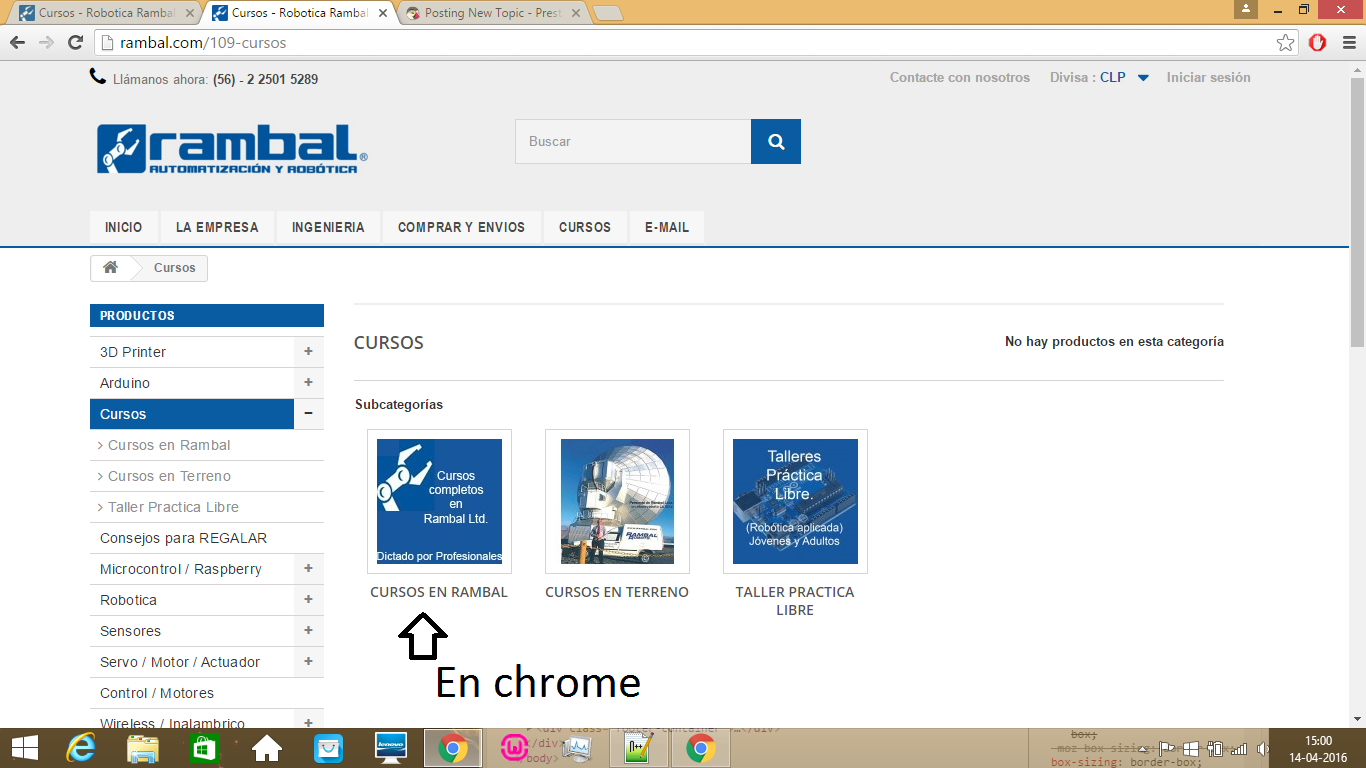Click the phone number (56) - 2 2501 5289
This screenshot has width=1366, height=768.
pyautogui.click(x=265, y=79)
